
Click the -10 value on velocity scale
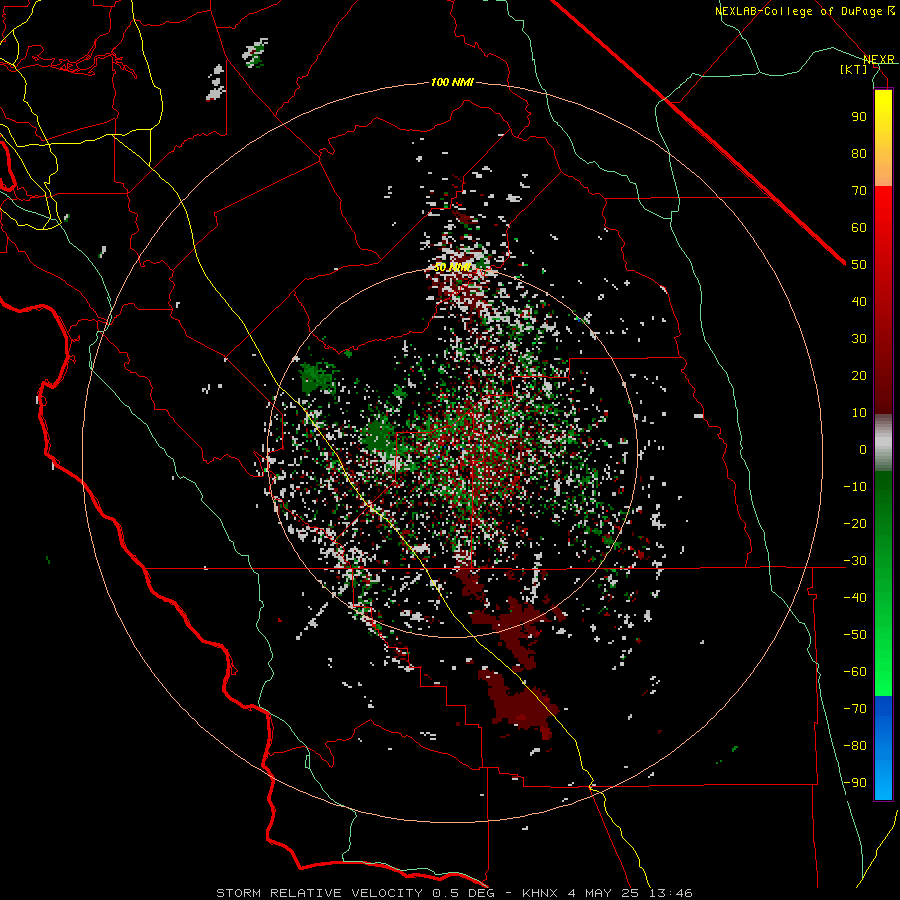pyautogui.click(x=855, y=487)
